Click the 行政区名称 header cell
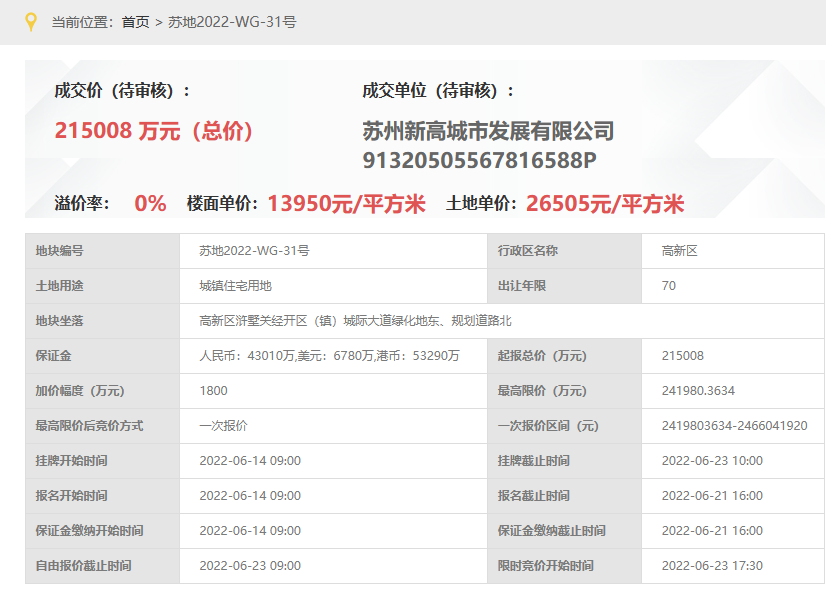The height and width of the screenshot is (597, 826). coord(565,251)
